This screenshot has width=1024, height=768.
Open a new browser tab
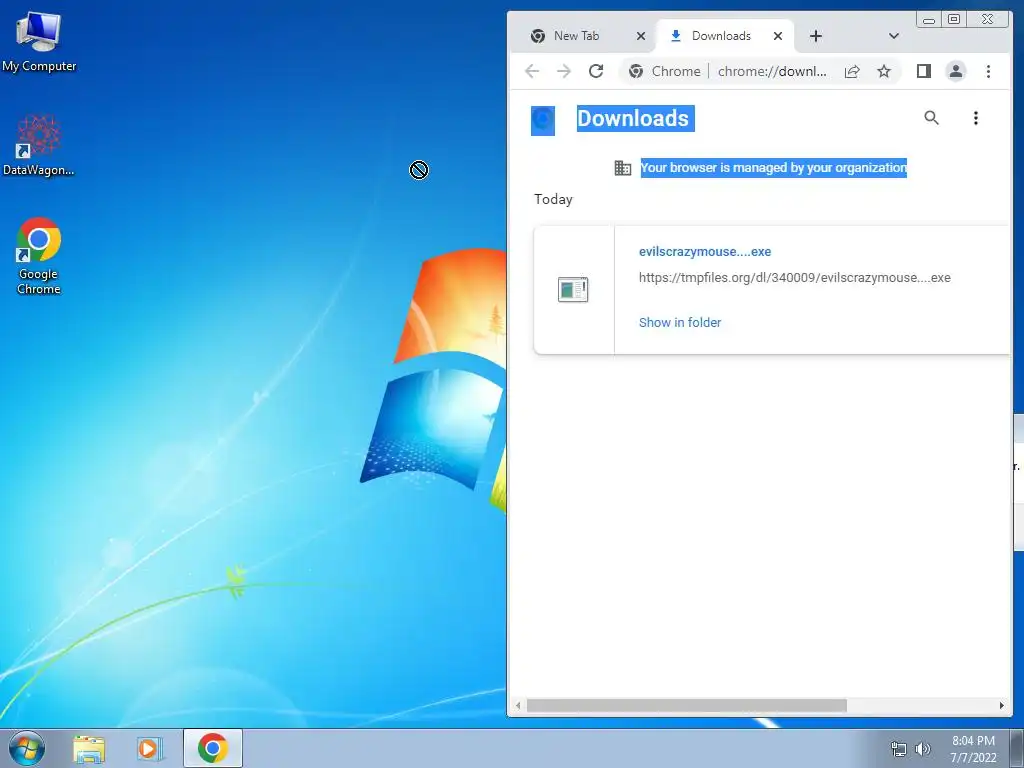[816, 36]
